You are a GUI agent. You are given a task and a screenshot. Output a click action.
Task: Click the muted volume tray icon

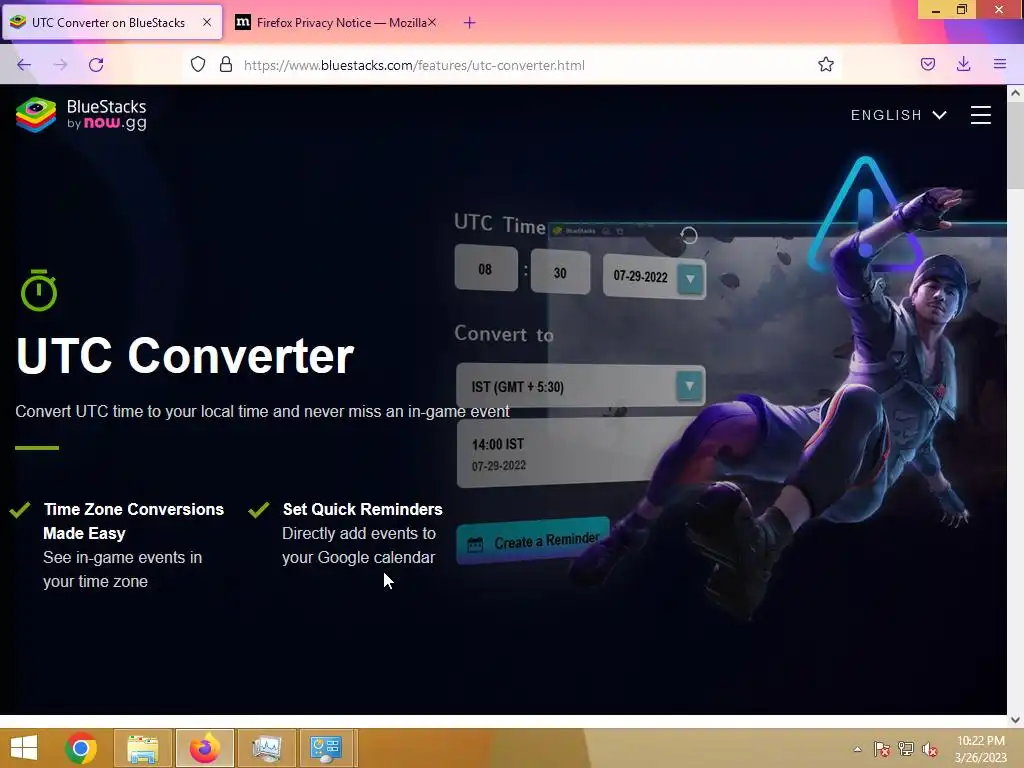tap(930, 749)
